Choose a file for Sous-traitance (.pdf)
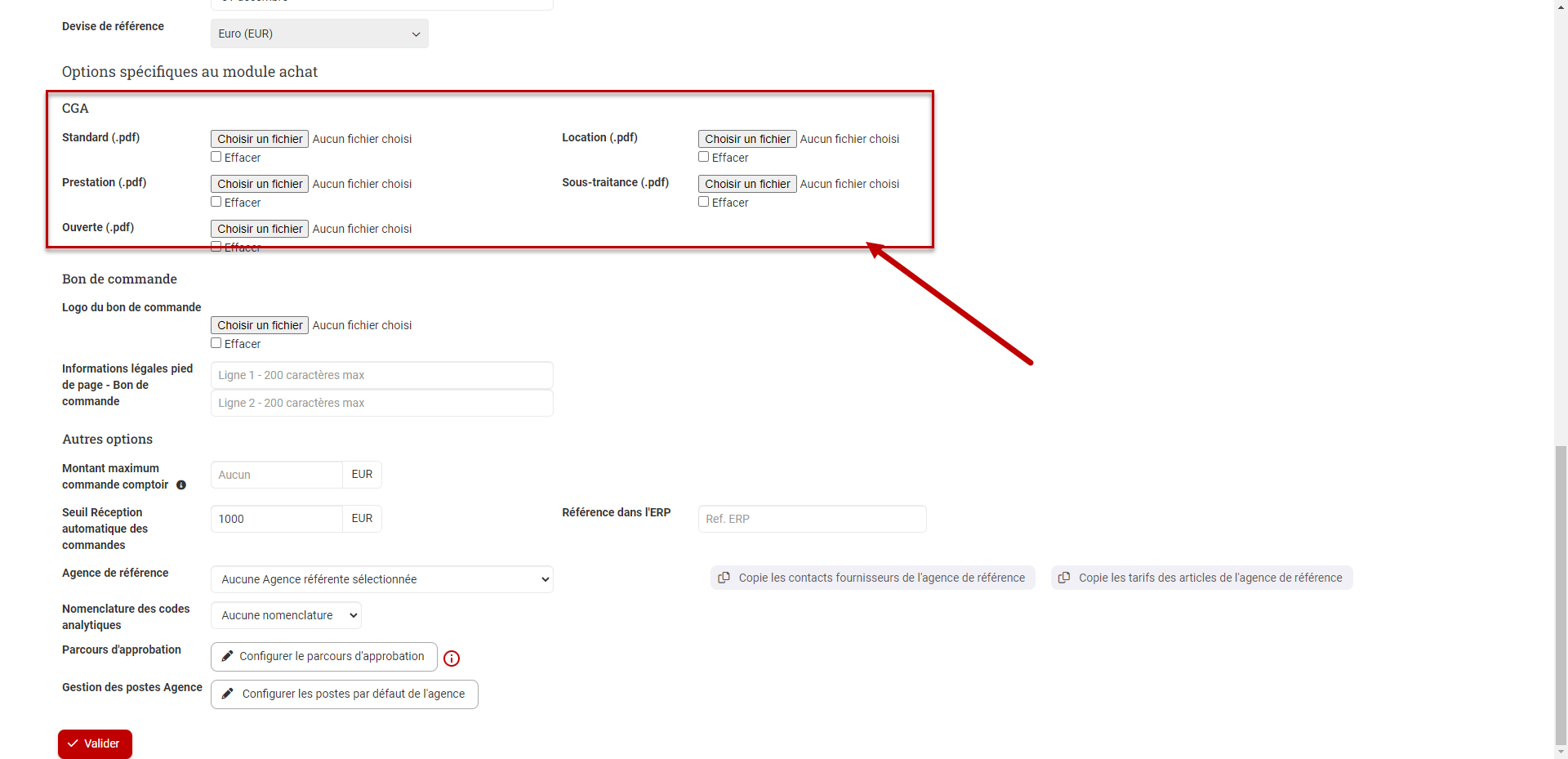Image resolution: width=1568 pixels, height=759 pixels. [x=746, y=184]
